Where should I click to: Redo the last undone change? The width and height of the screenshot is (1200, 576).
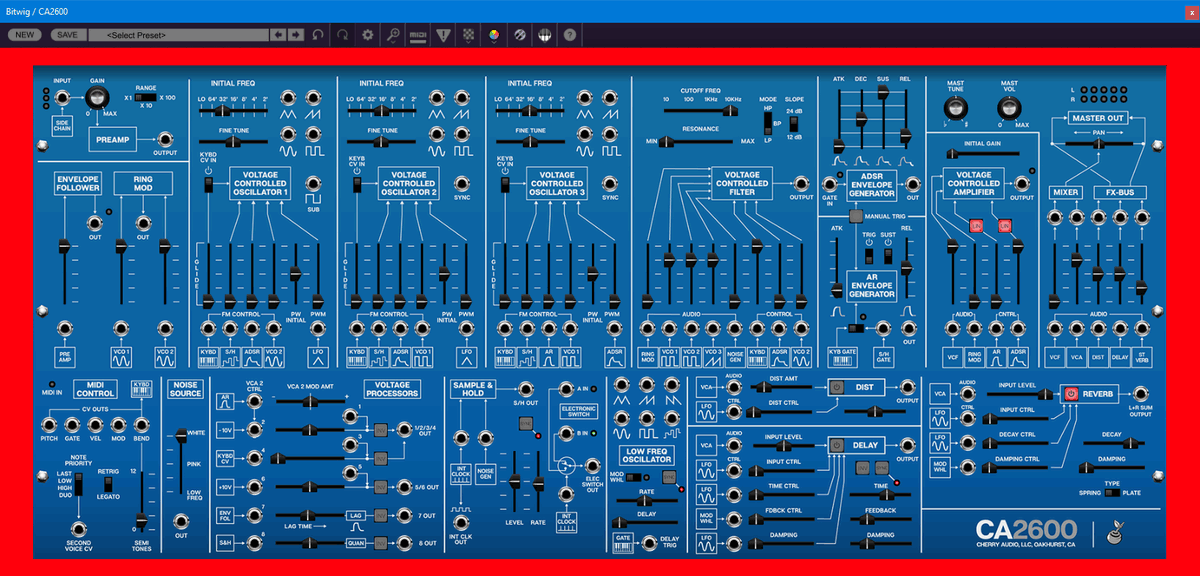tap(342, 34)
